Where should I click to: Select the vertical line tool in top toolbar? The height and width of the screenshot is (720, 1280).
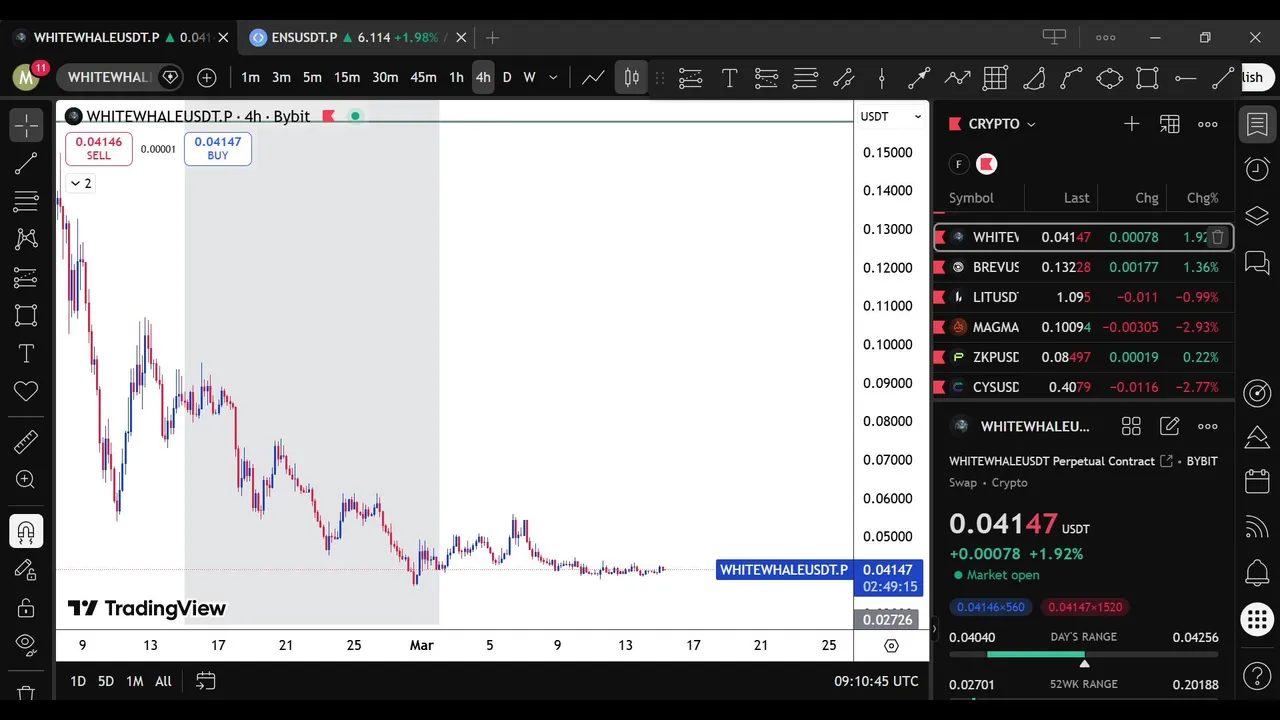[881, 77]
